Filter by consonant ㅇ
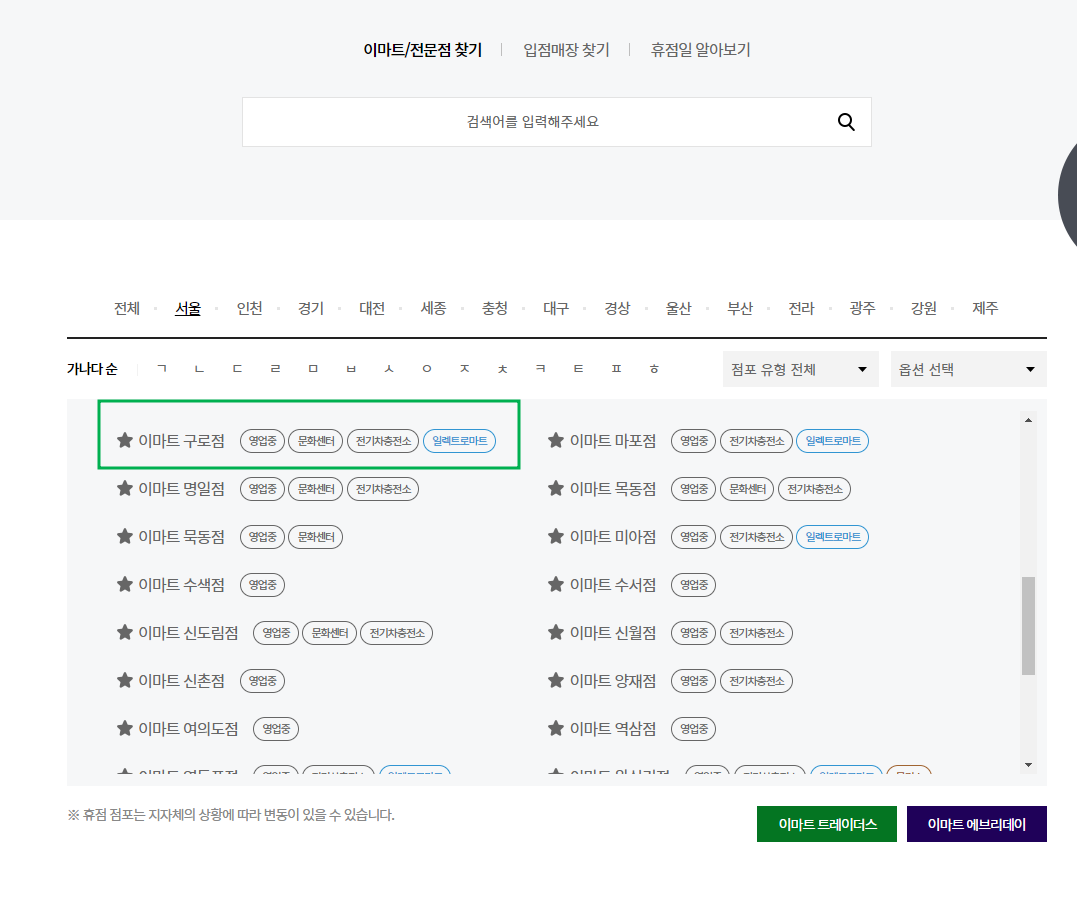This screenshot has height=900, width=1077. [x=427, y=369]
